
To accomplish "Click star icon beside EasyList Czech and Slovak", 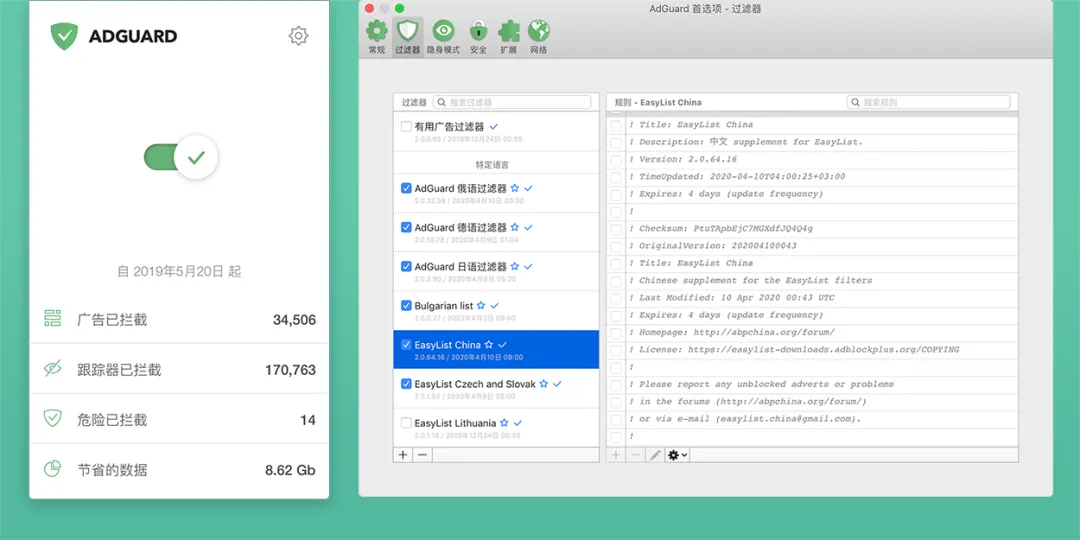I will pos(543,384).
